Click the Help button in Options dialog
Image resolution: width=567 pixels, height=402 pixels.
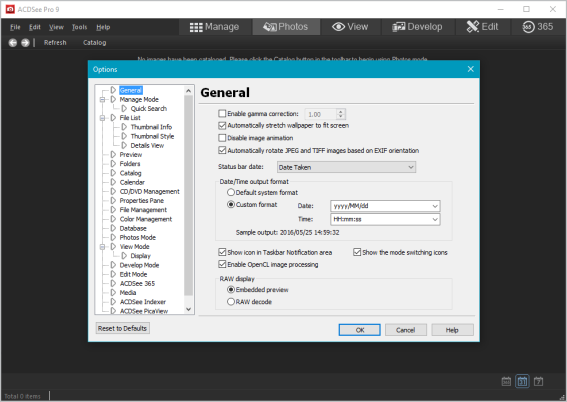pos(452,330)
